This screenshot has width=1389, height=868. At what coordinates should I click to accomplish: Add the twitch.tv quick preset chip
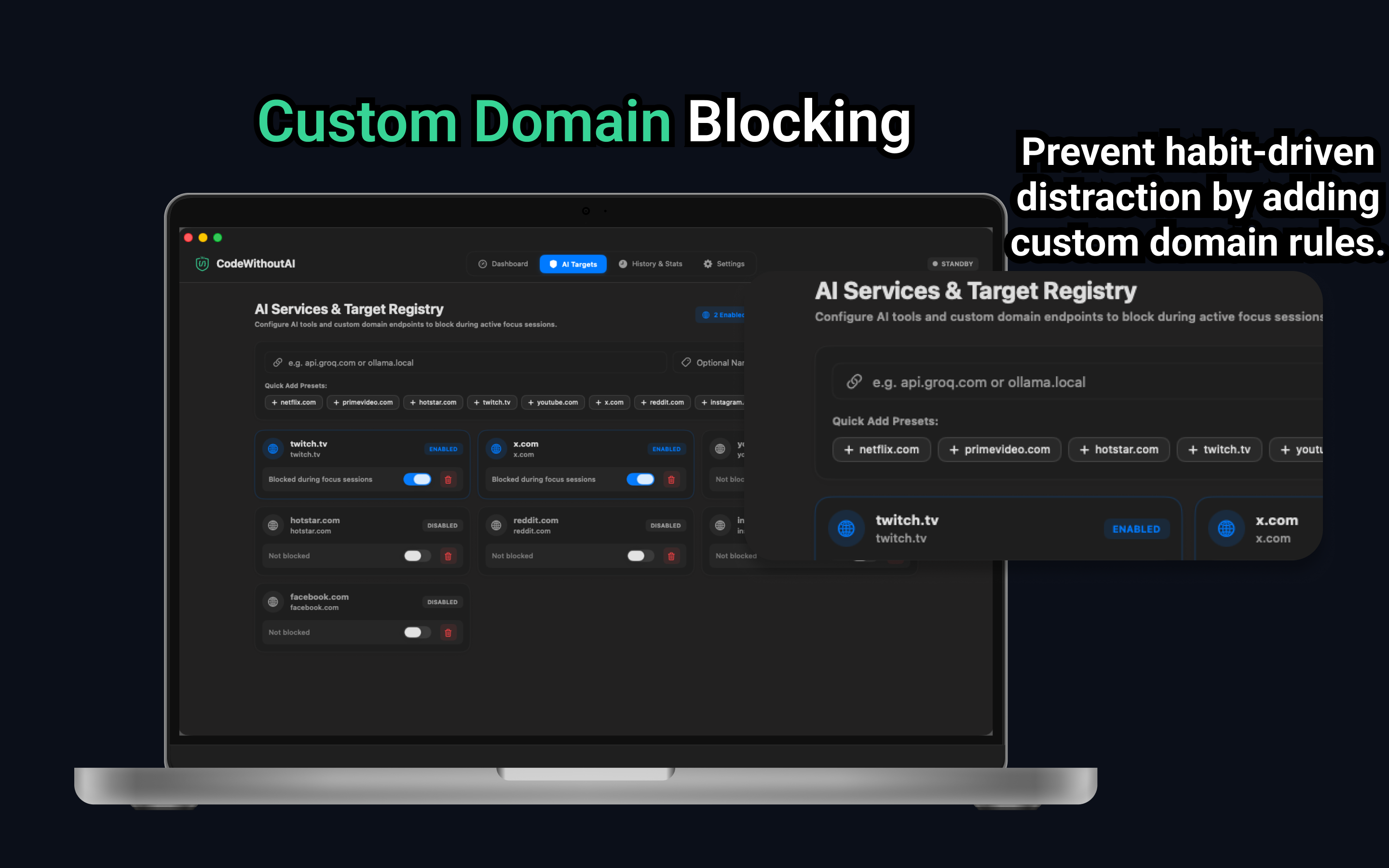pos(492,403)
